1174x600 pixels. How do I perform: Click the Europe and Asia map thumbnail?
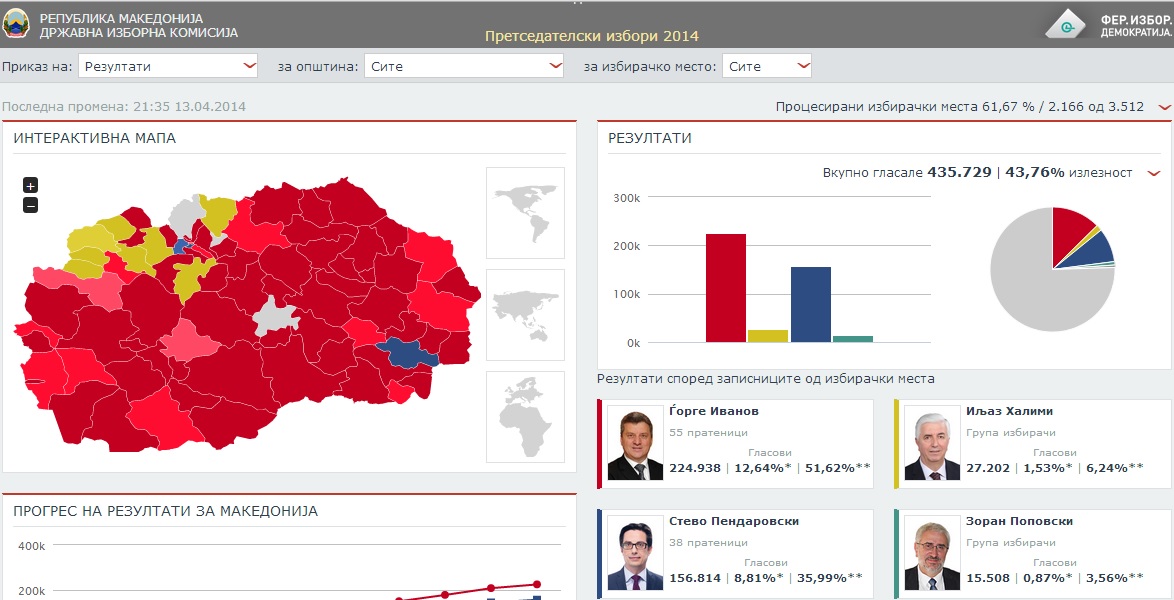(x=525, y=314)
